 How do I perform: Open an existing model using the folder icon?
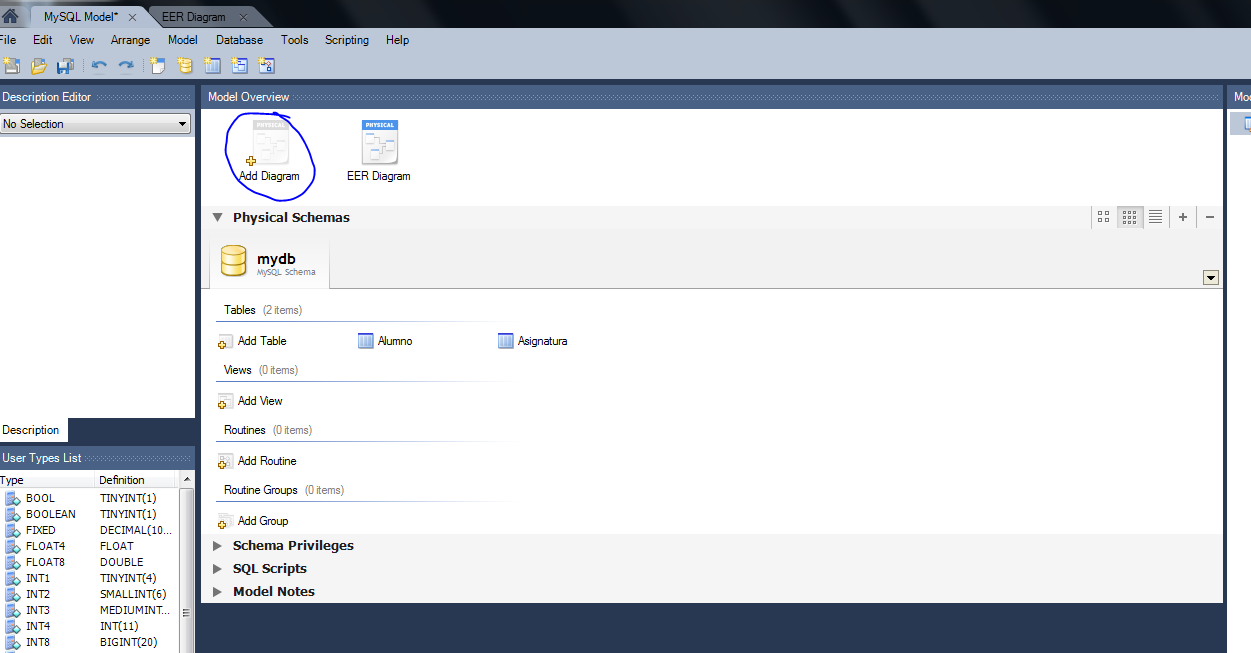click(38, 65)
